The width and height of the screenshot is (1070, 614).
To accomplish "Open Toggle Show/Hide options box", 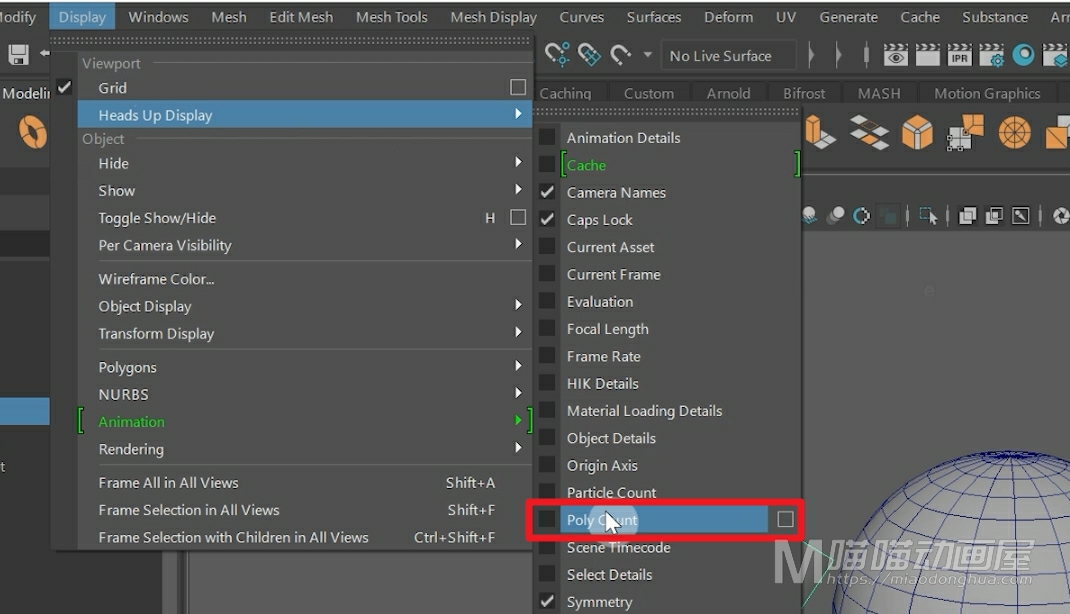I will [x=518, y=218].
